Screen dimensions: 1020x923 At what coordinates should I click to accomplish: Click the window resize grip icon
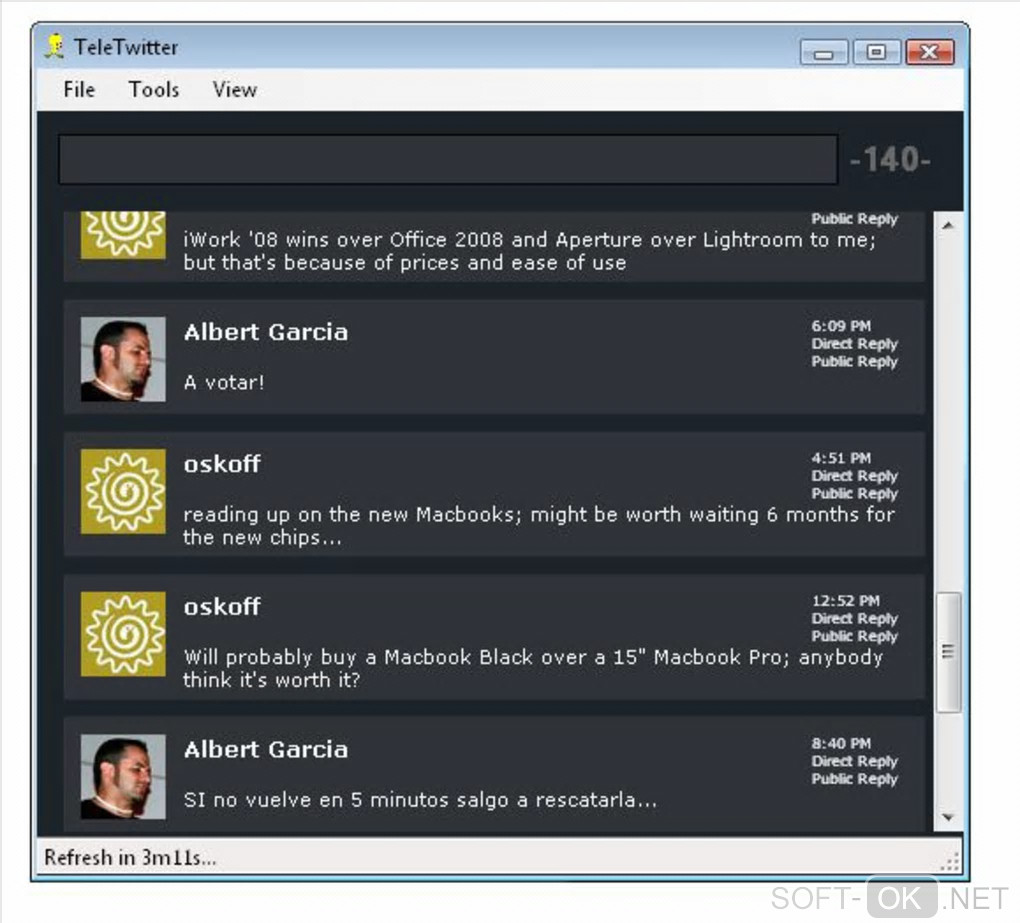[x=950, y=861]
